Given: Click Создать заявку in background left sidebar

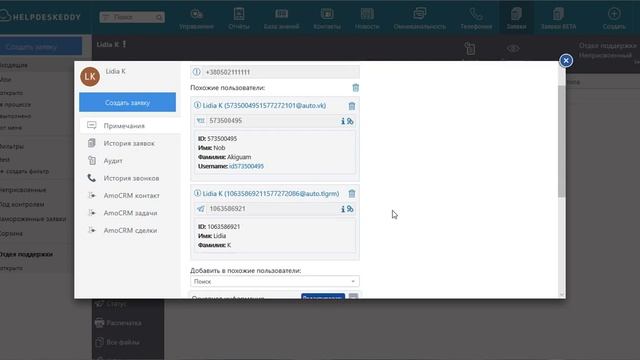Looking at the screenshot, I should tap(41, 47).
